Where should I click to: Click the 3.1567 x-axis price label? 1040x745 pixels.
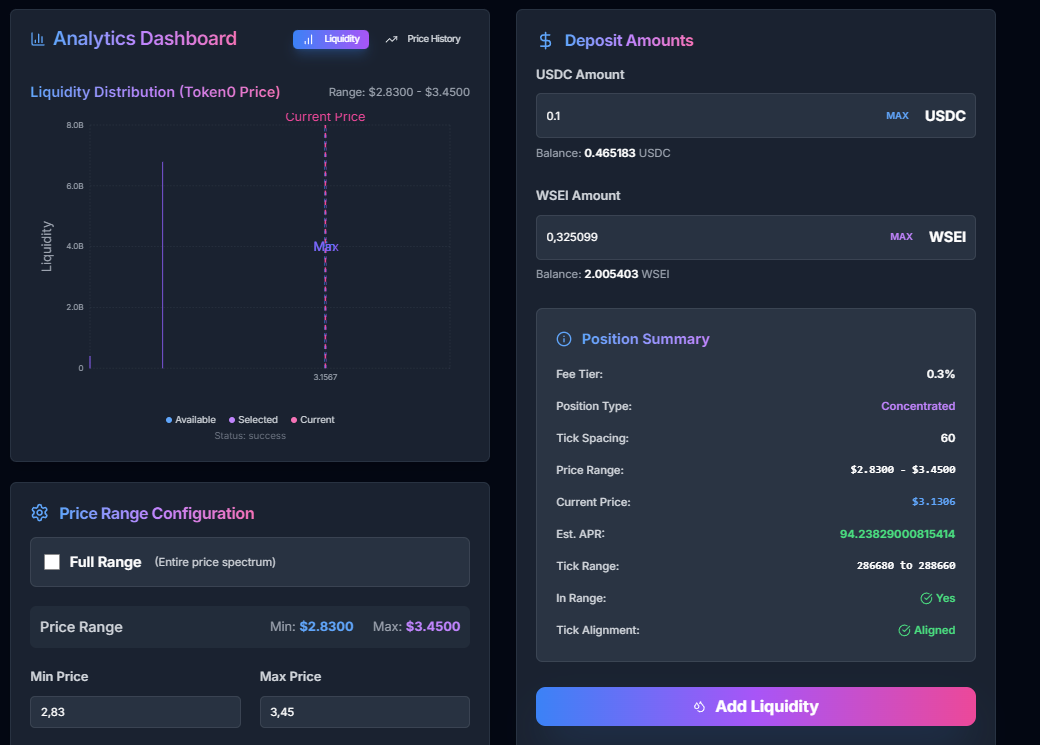325,377
